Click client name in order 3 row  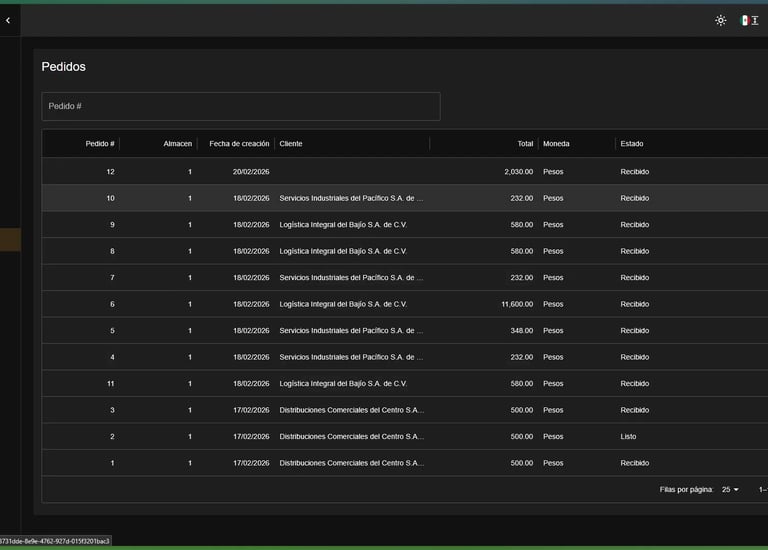(352, 410)
